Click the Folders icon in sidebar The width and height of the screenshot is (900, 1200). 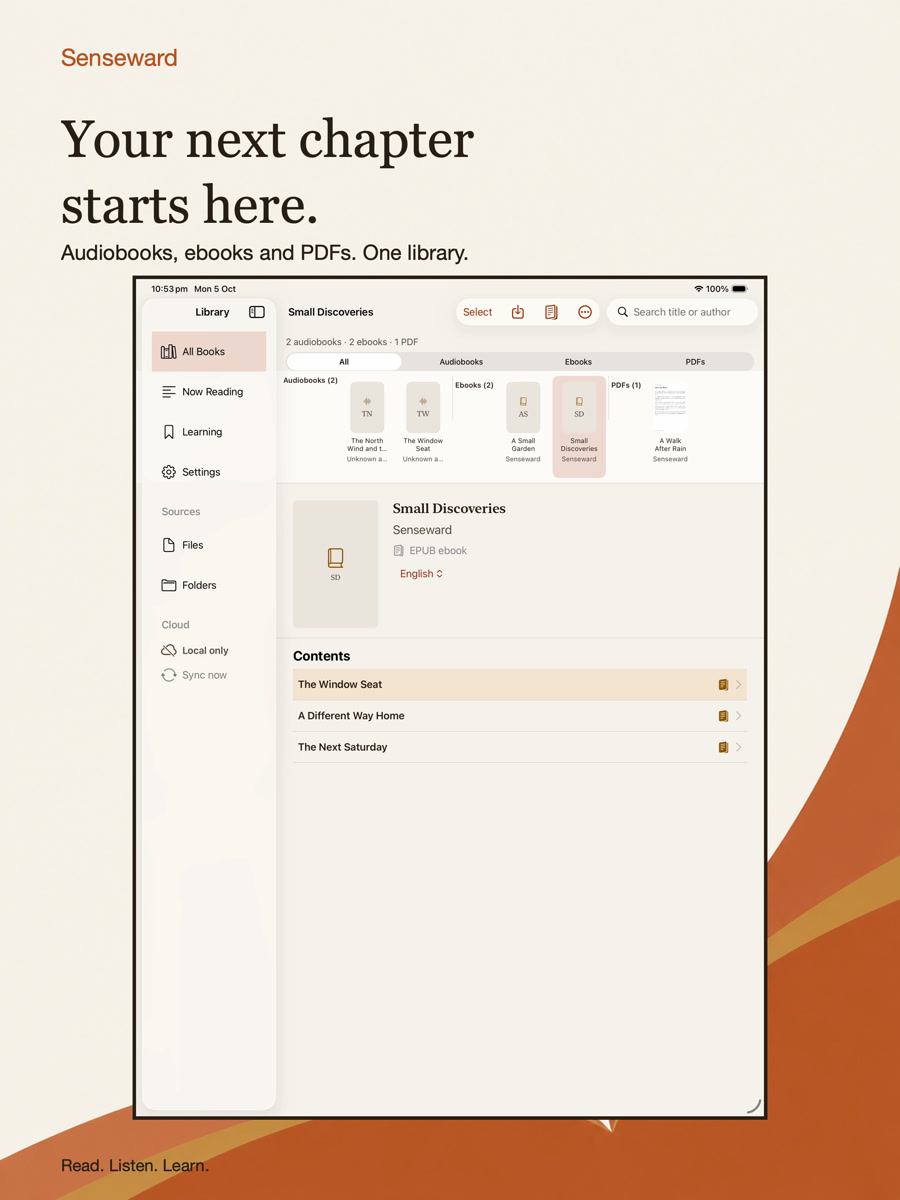[x=169, y=585]
